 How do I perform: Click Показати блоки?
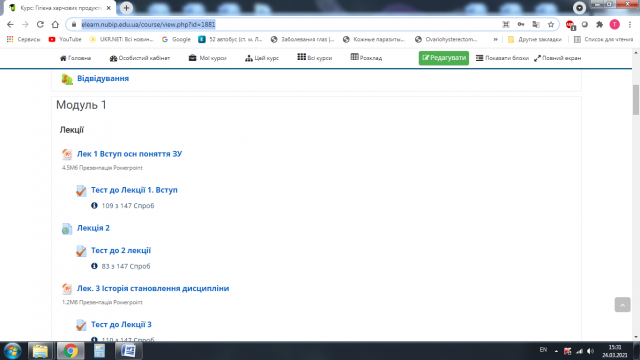[502, 58]
